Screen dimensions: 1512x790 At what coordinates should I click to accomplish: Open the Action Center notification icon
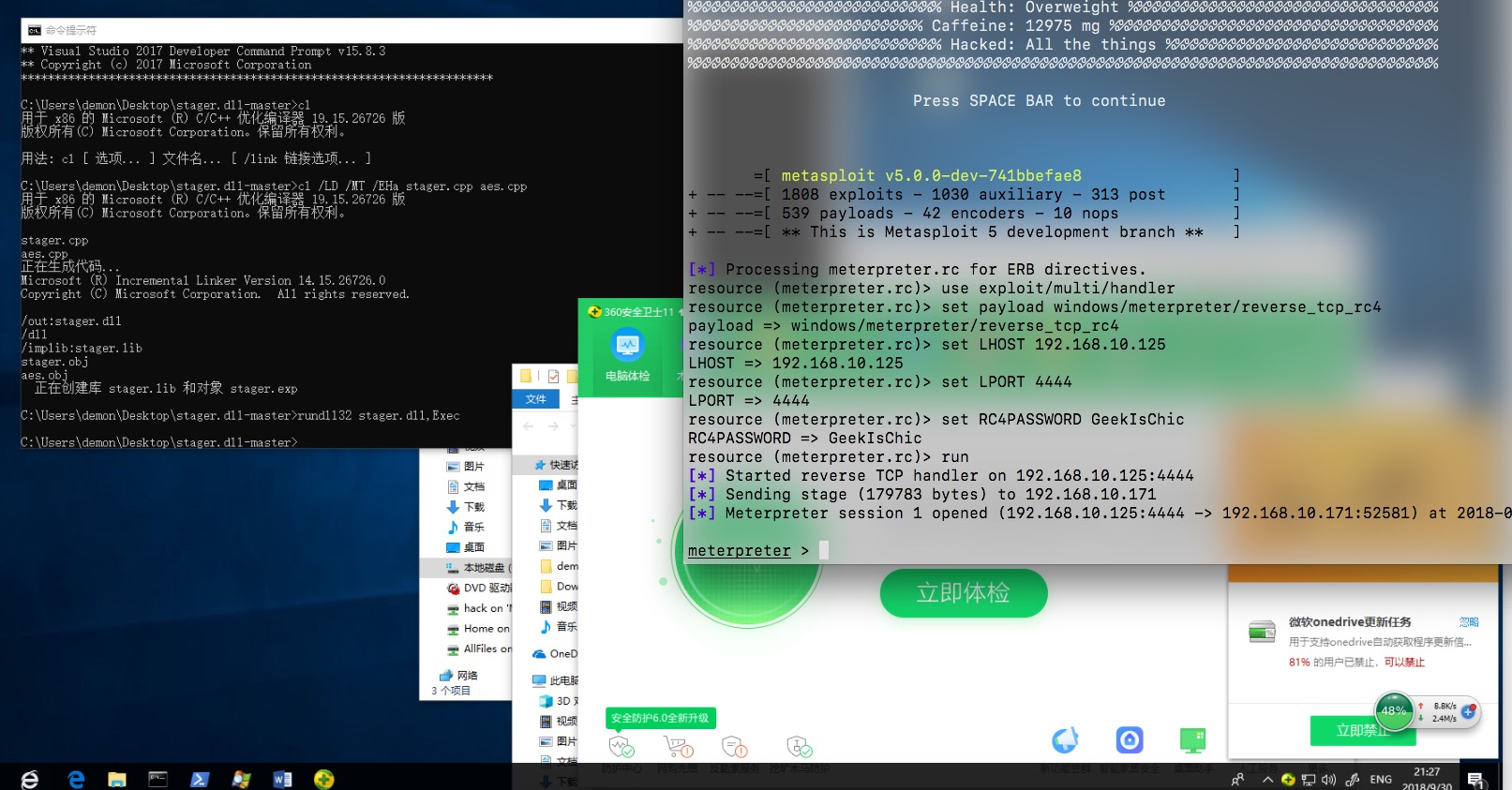click(x=1475, y=780)
